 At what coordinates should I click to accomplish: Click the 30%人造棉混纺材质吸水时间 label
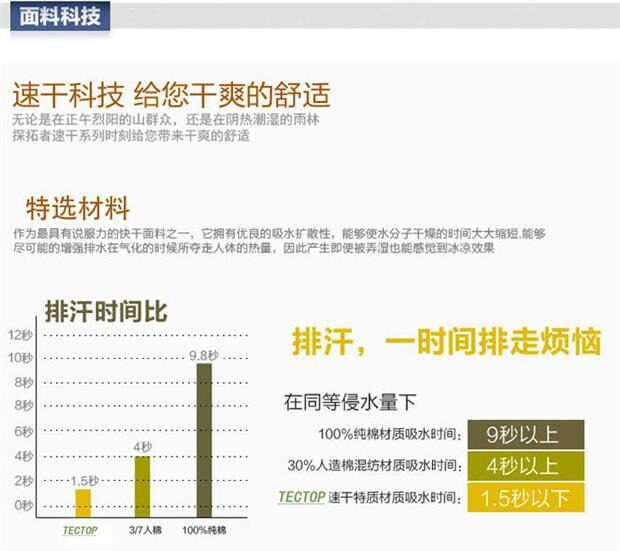(375, 465)
